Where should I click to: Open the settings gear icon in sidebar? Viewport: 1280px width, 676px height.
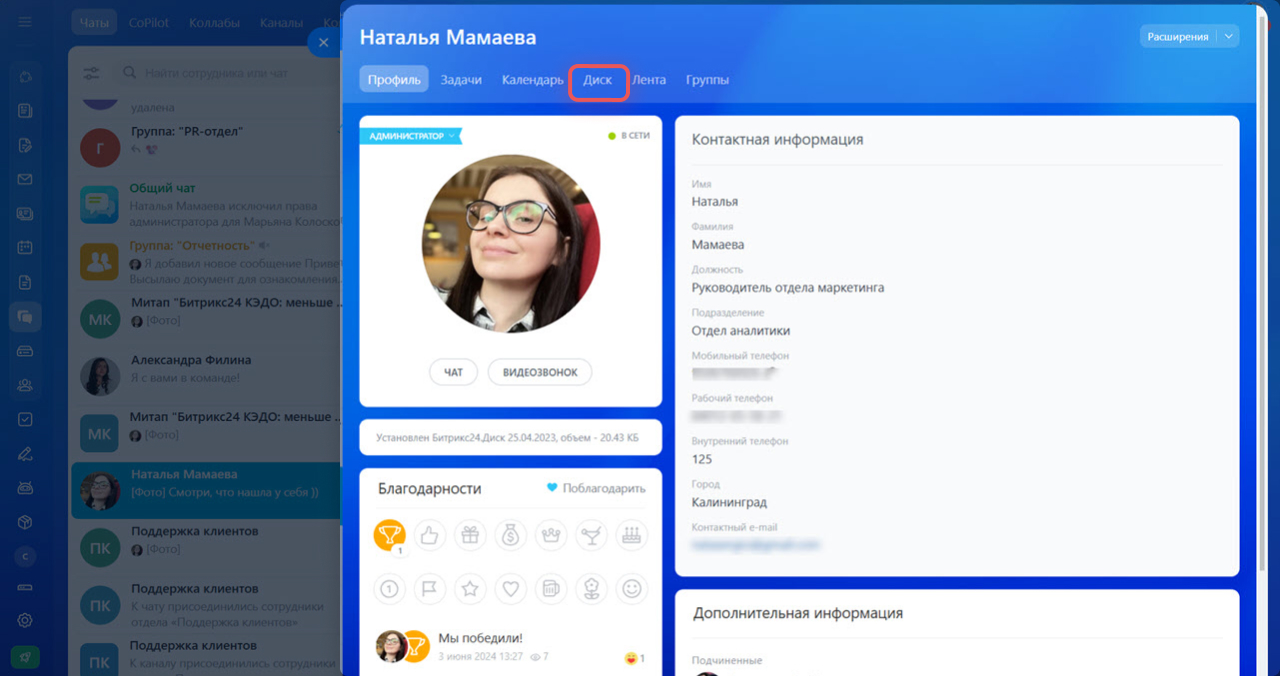25,620
